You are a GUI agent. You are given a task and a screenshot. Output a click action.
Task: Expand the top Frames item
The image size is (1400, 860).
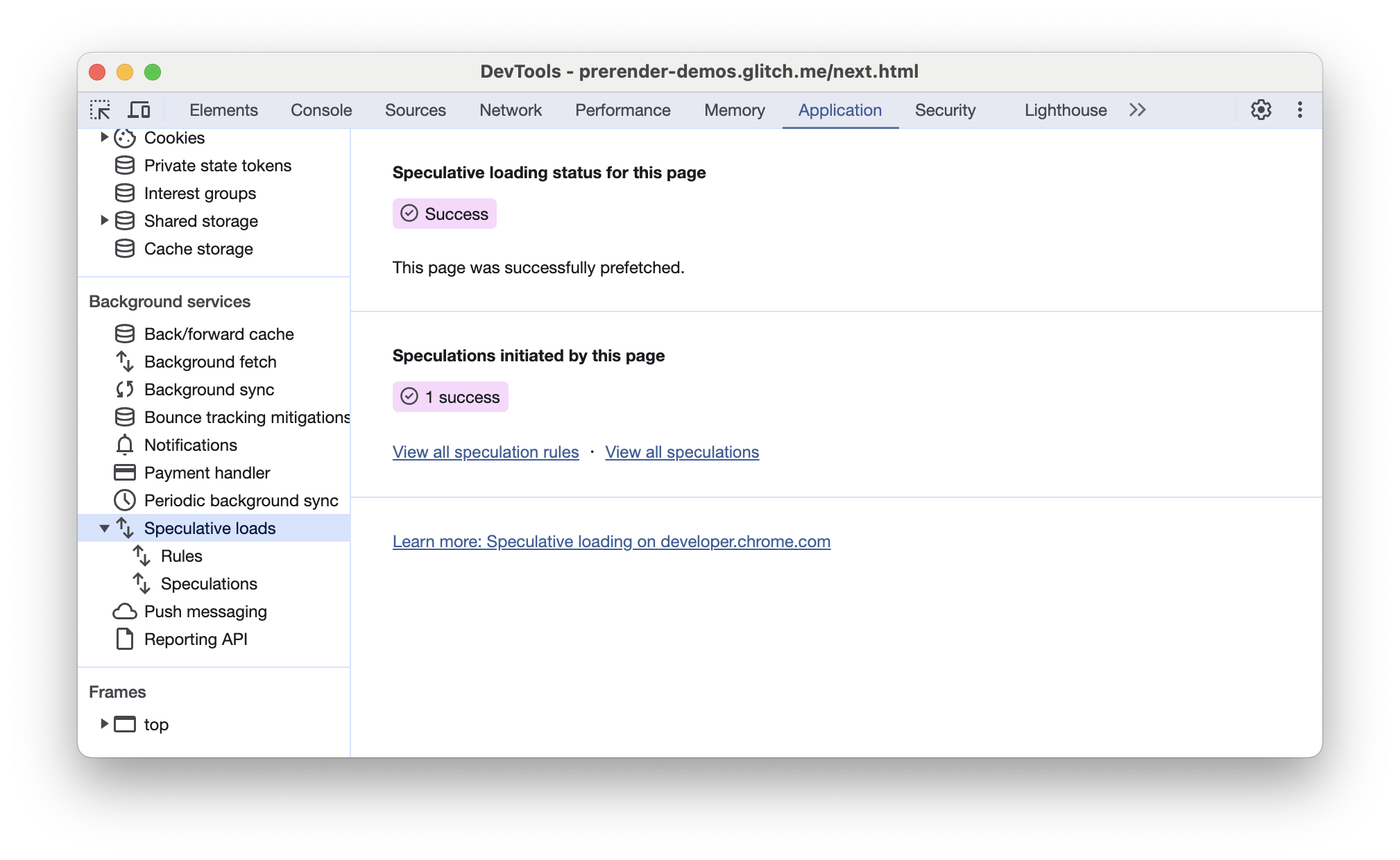(x=102, y=724)
